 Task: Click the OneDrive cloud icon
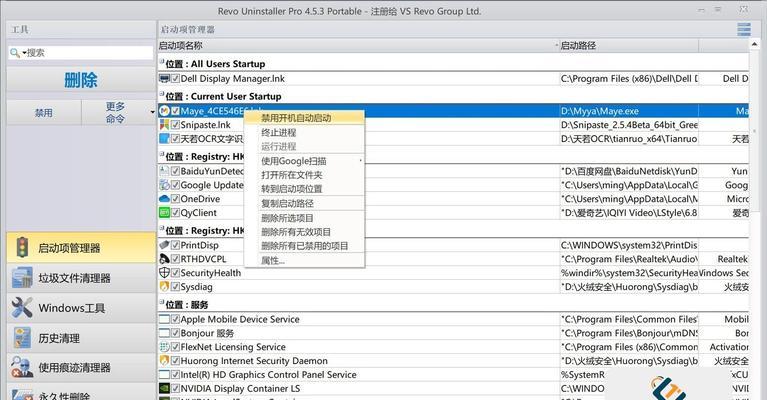point(164,199)
